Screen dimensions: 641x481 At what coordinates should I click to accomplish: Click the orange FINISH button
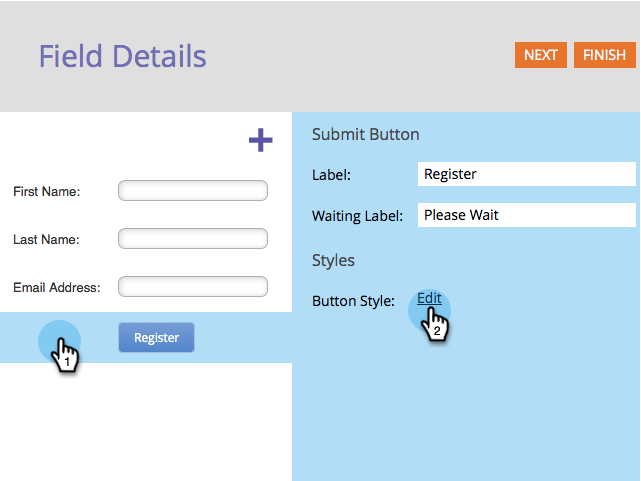604,55
